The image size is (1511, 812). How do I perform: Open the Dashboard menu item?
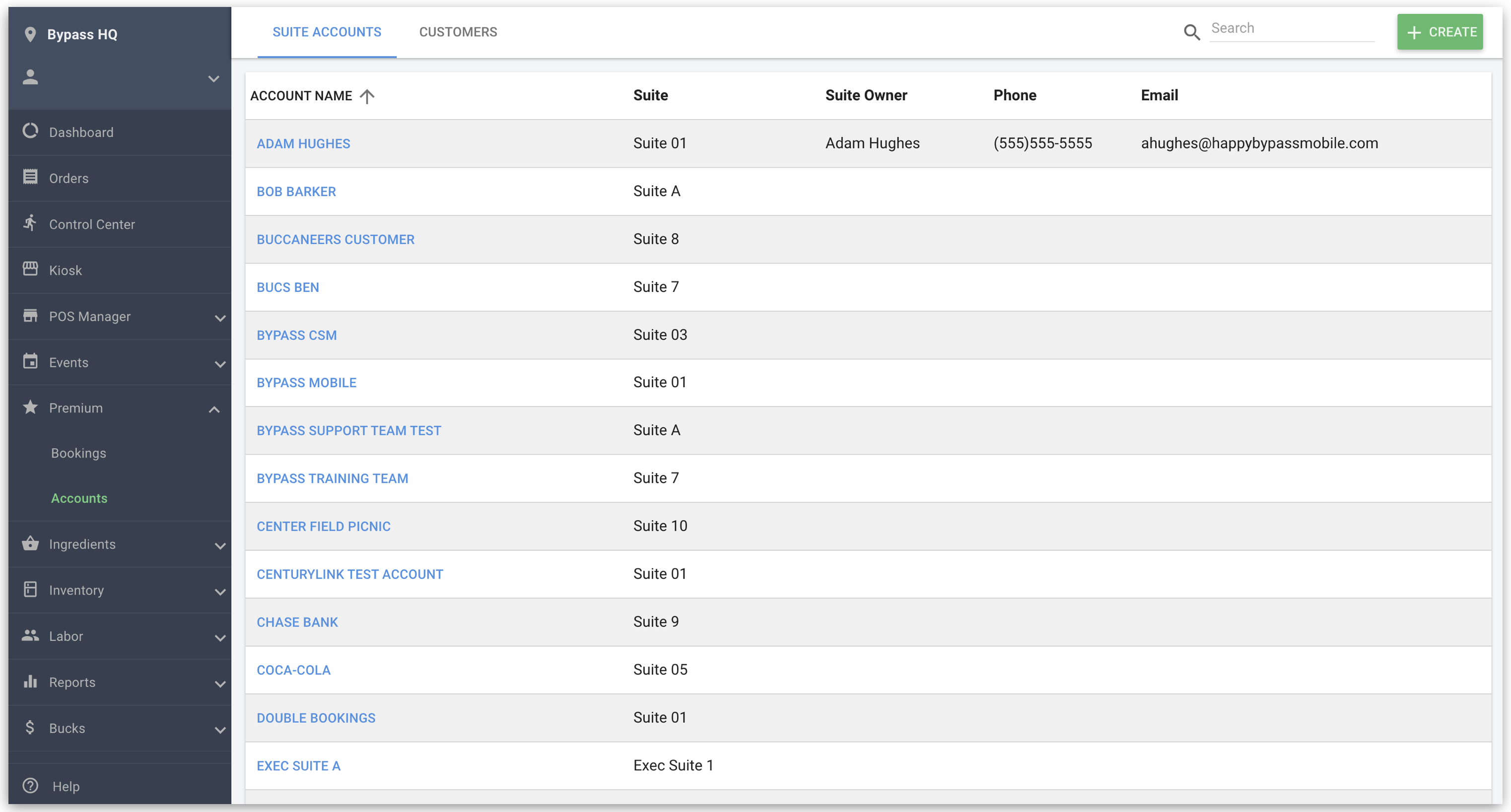(x=120, y=132)
